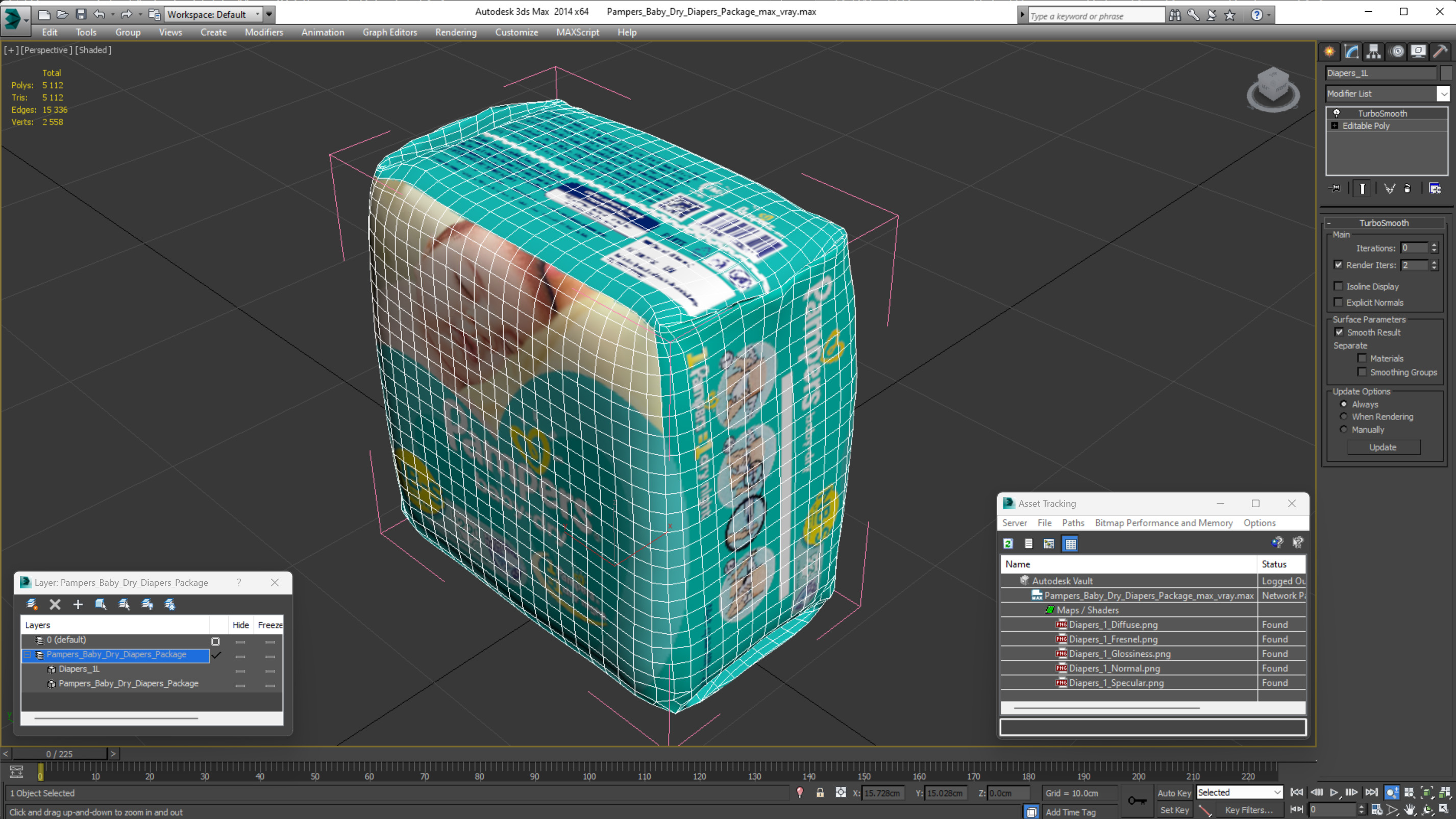1456x819 pixels.
Task: Delete highlighted layer using X icon
Action: (55, 604)
